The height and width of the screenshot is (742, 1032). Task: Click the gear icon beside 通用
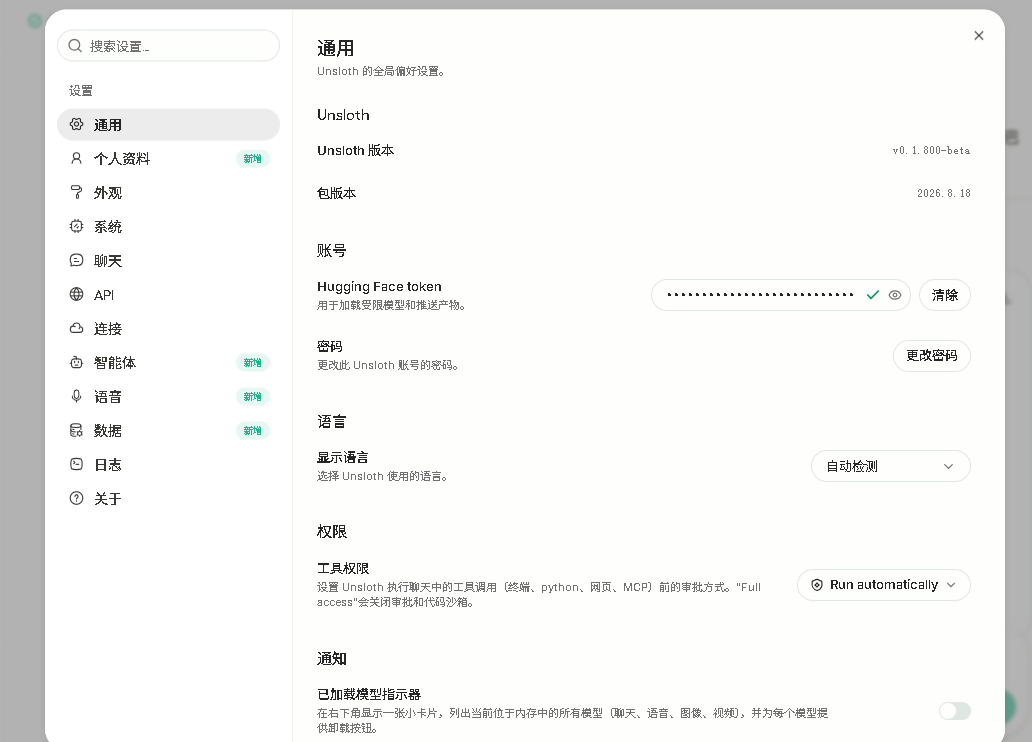[x=76, y=124]
